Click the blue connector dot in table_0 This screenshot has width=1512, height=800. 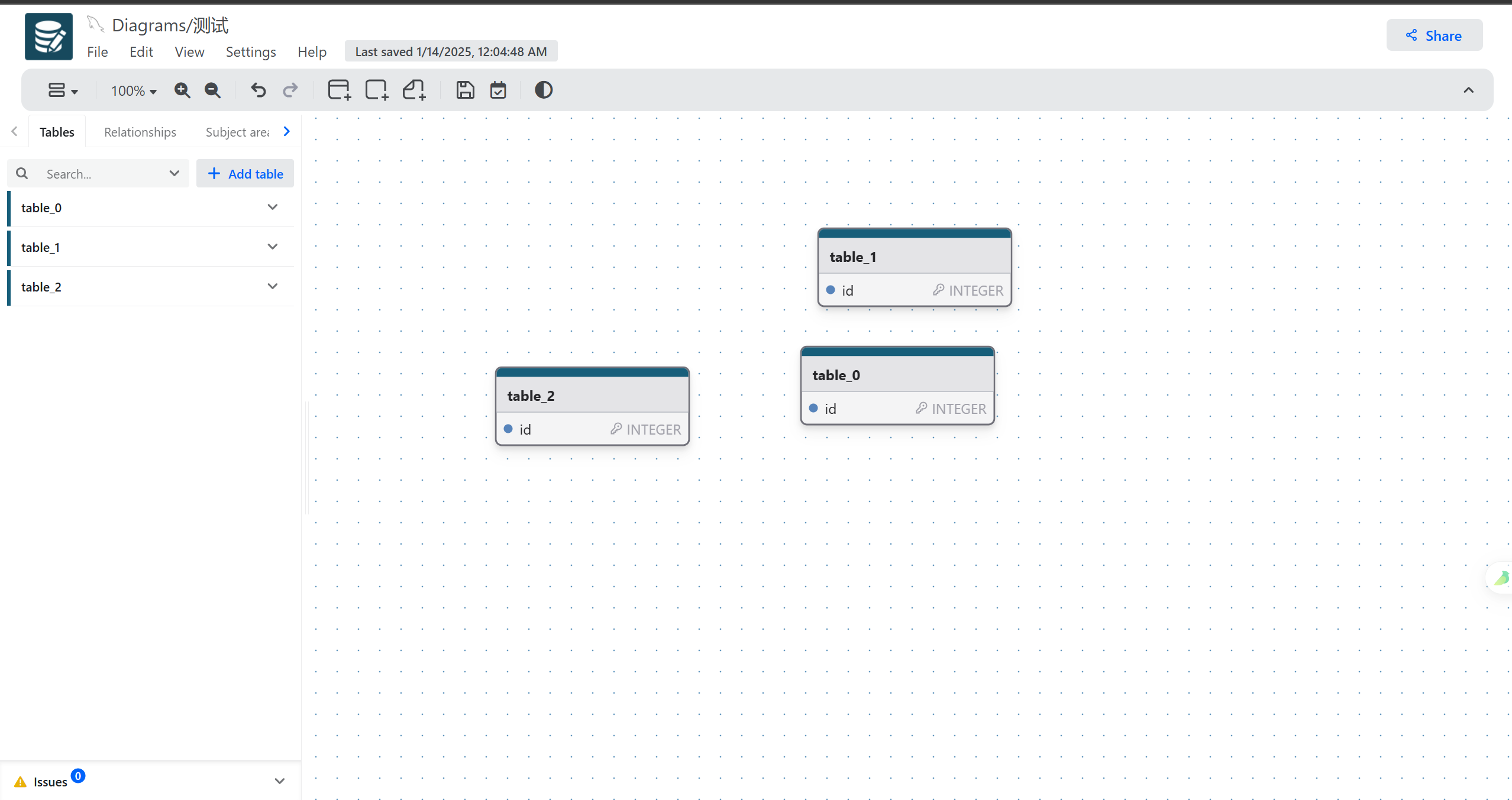point(813,408)
